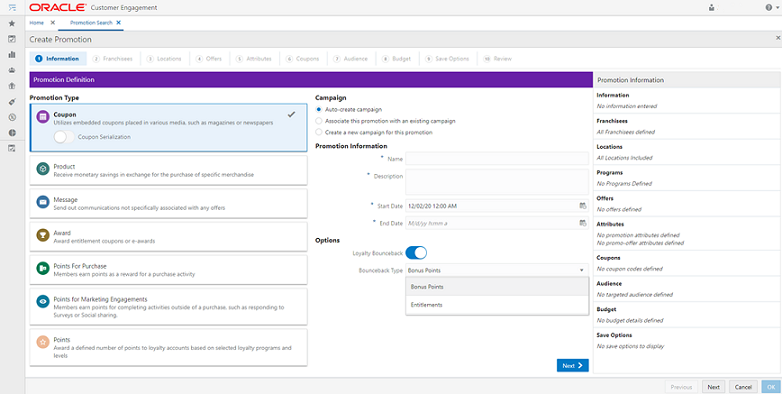Select the Award trophy icon

(42, 235)
